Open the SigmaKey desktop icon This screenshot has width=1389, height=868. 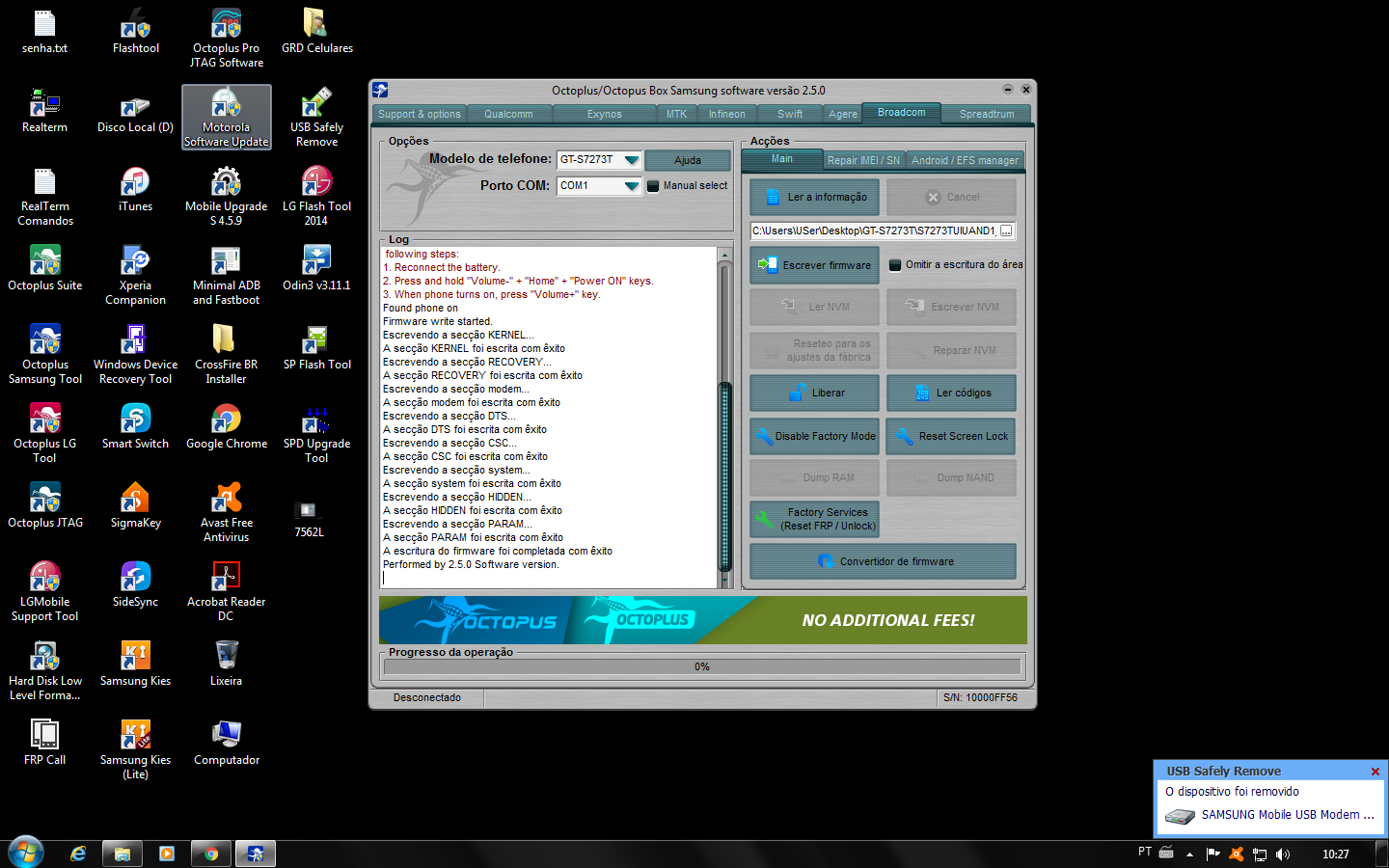[x=135, y=505]
